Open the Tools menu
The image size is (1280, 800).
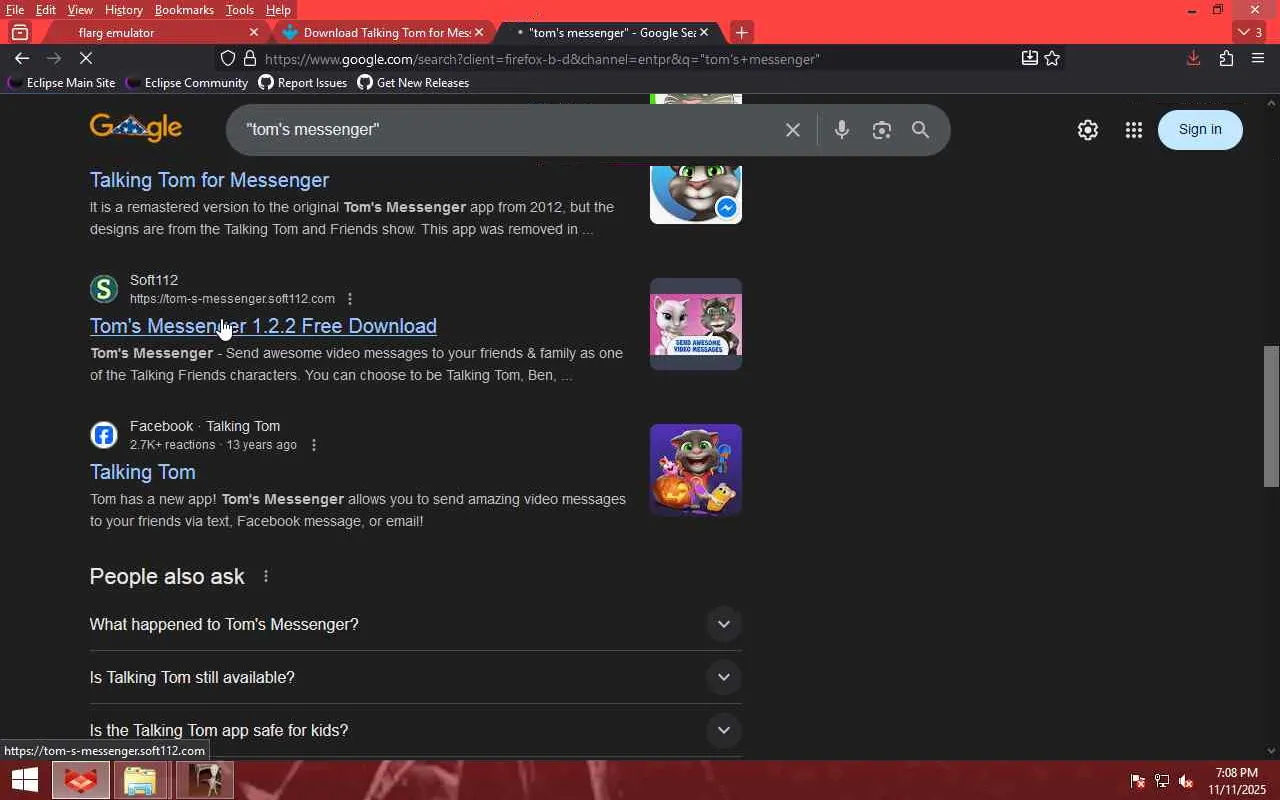[x=239, y=9]
